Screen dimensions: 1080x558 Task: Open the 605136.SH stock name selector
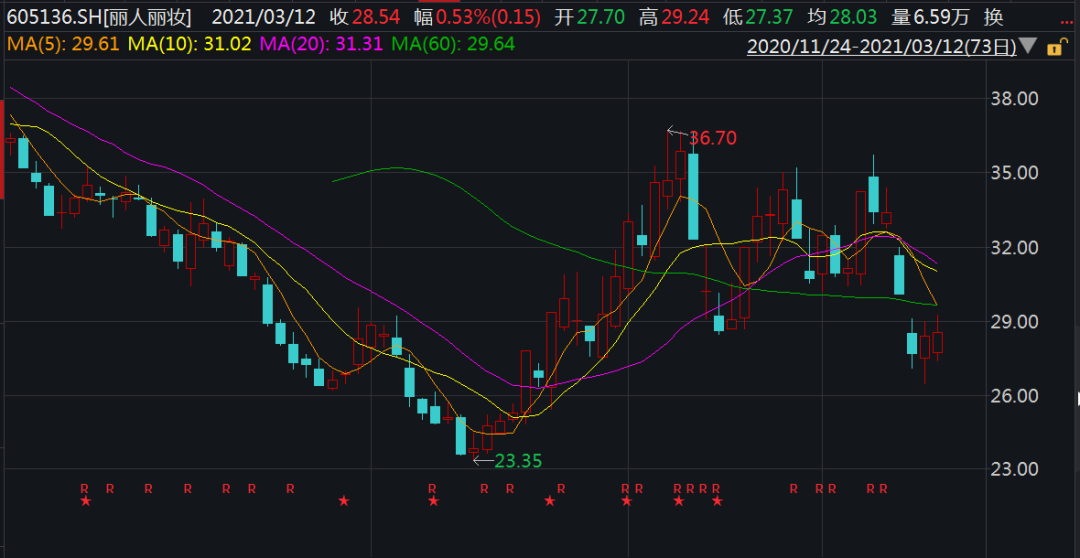pos(100,17)
